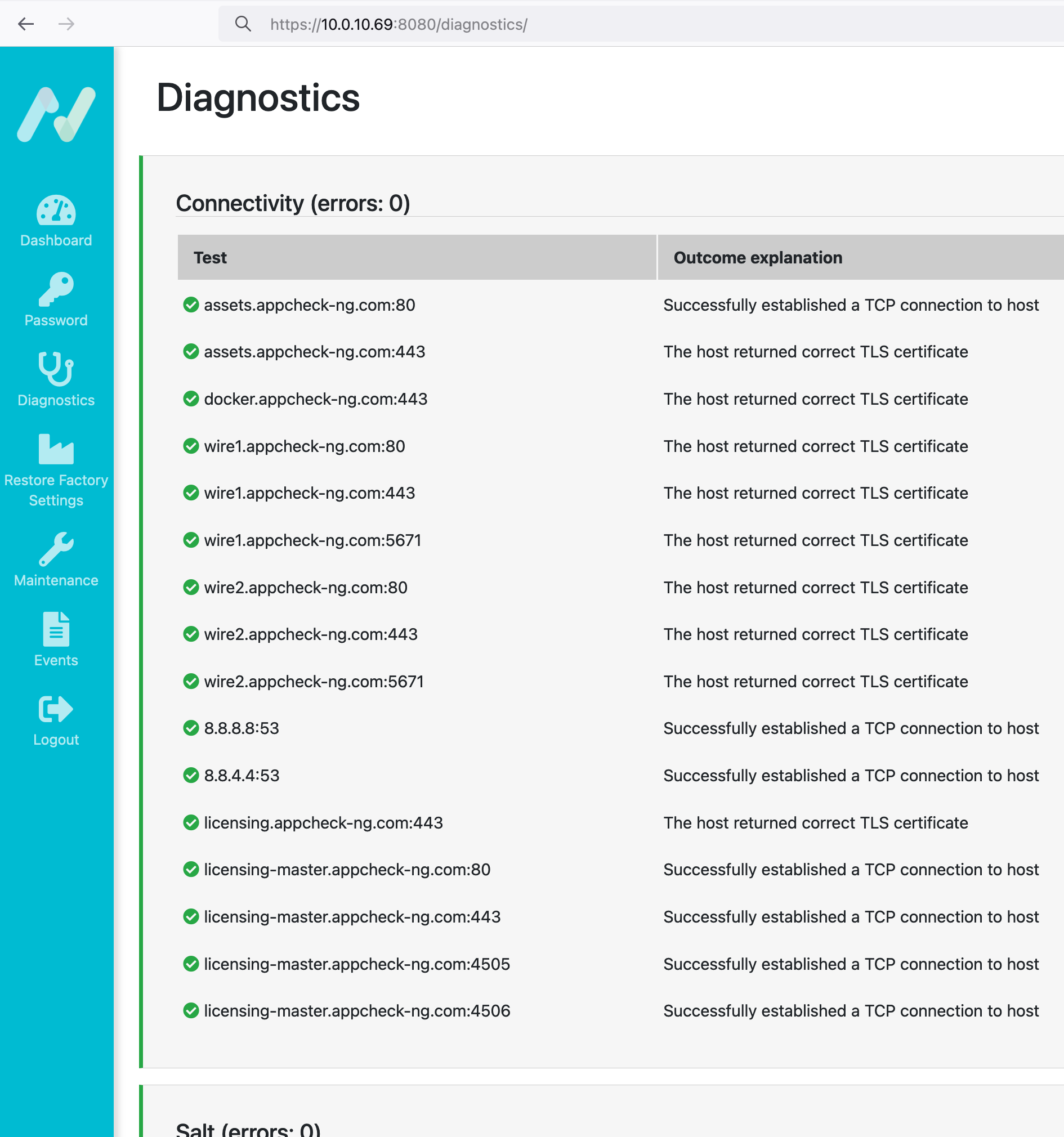Click green check for wire2.appcheck-ng.com:443

[x=191, y=634]
